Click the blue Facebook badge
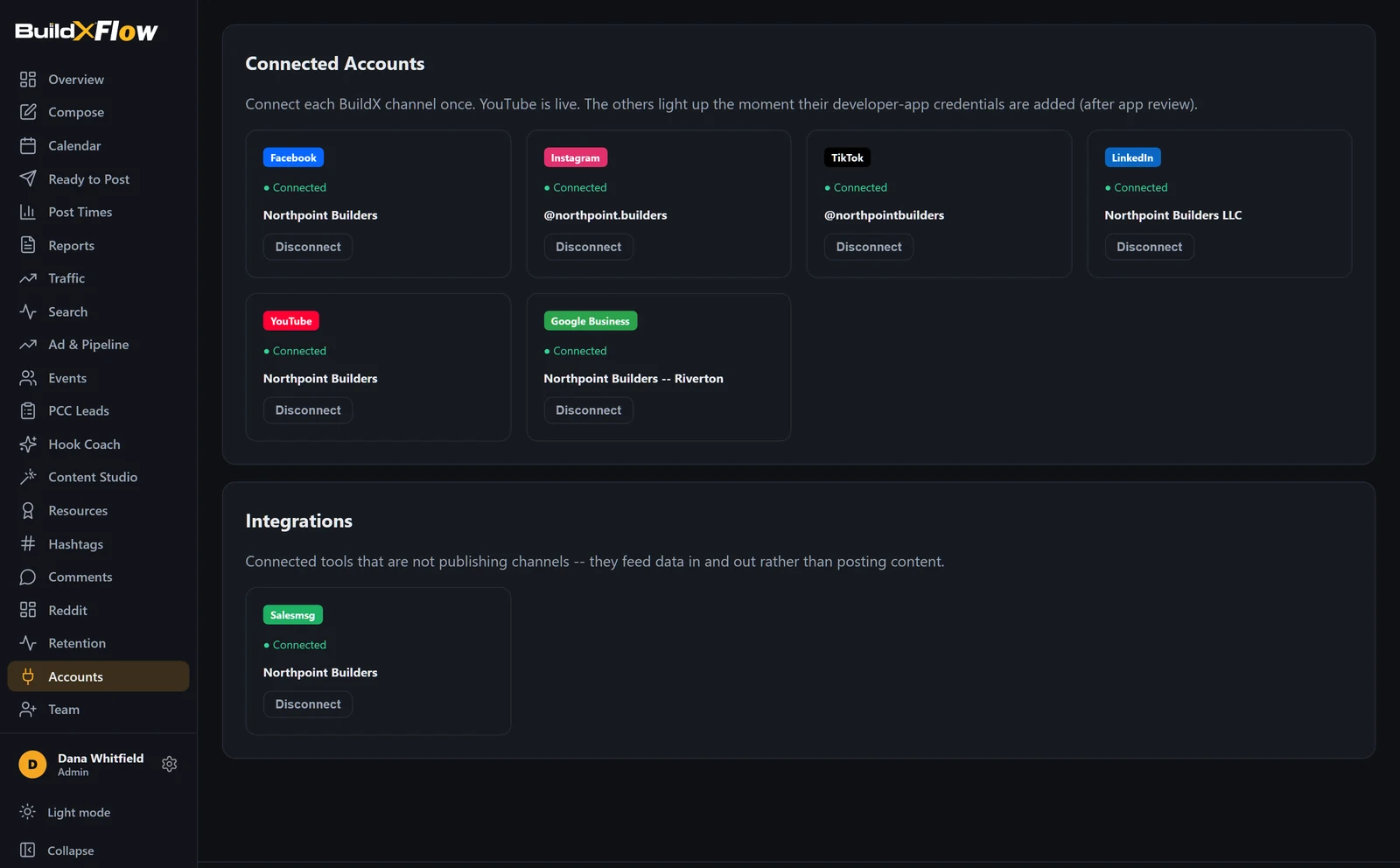 click(293, 157)
